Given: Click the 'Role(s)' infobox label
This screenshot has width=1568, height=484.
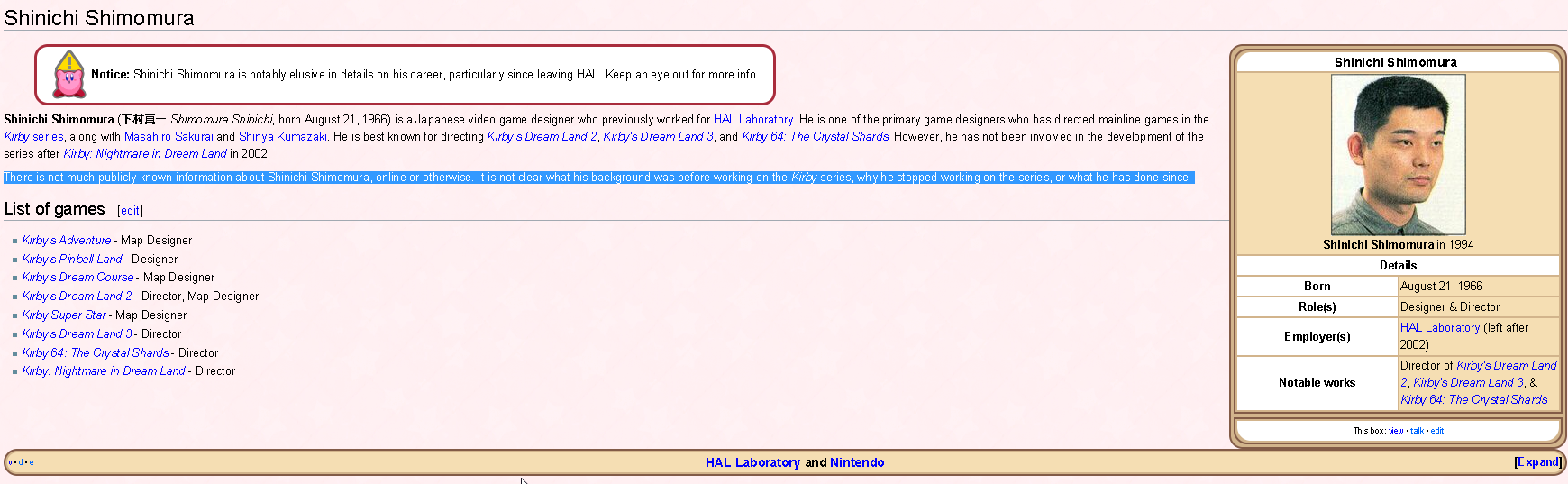Looking at the screenshot, I should (x=1317, y=306).
